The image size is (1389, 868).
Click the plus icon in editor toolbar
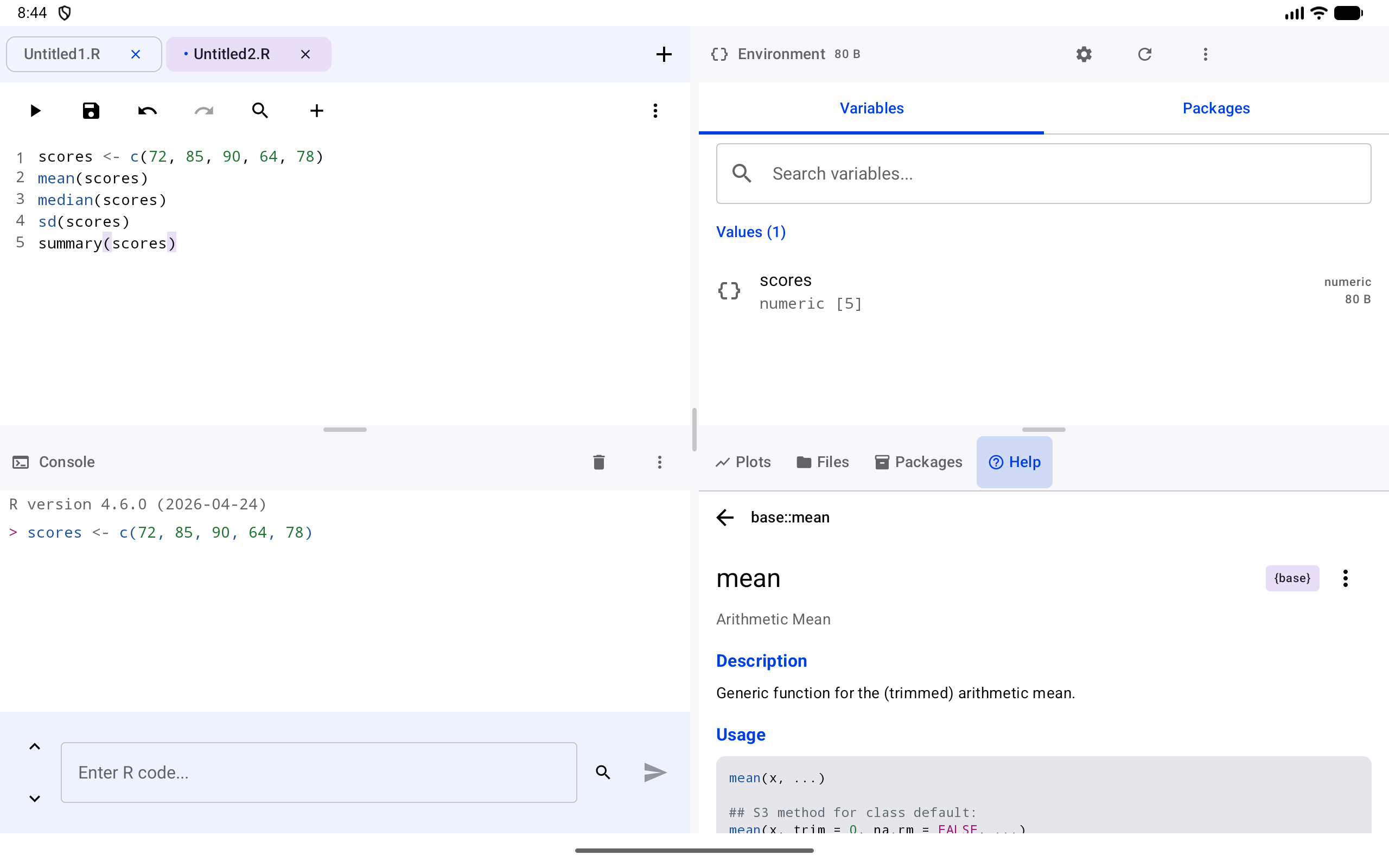[x=317, y=111]
